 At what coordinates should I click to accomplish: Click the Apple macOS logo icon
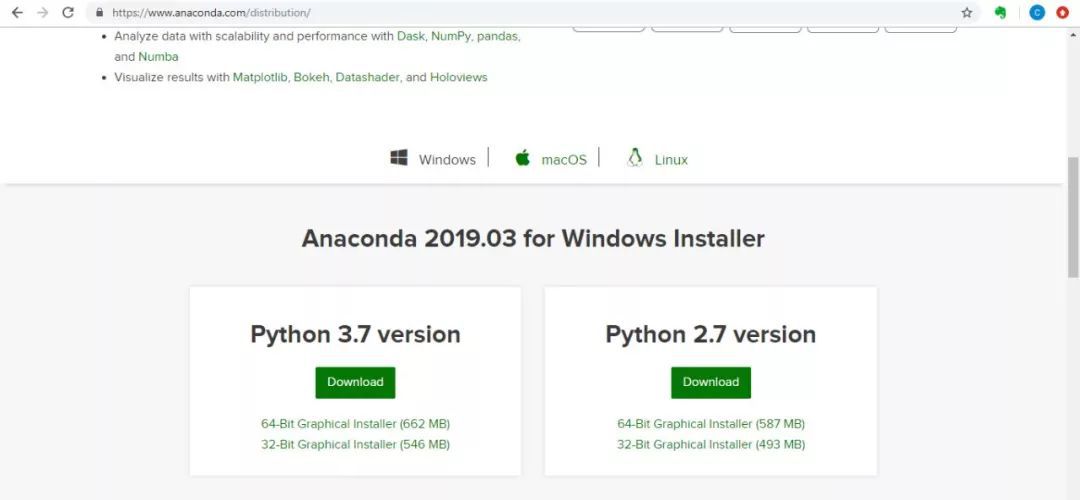click(523, 158)
